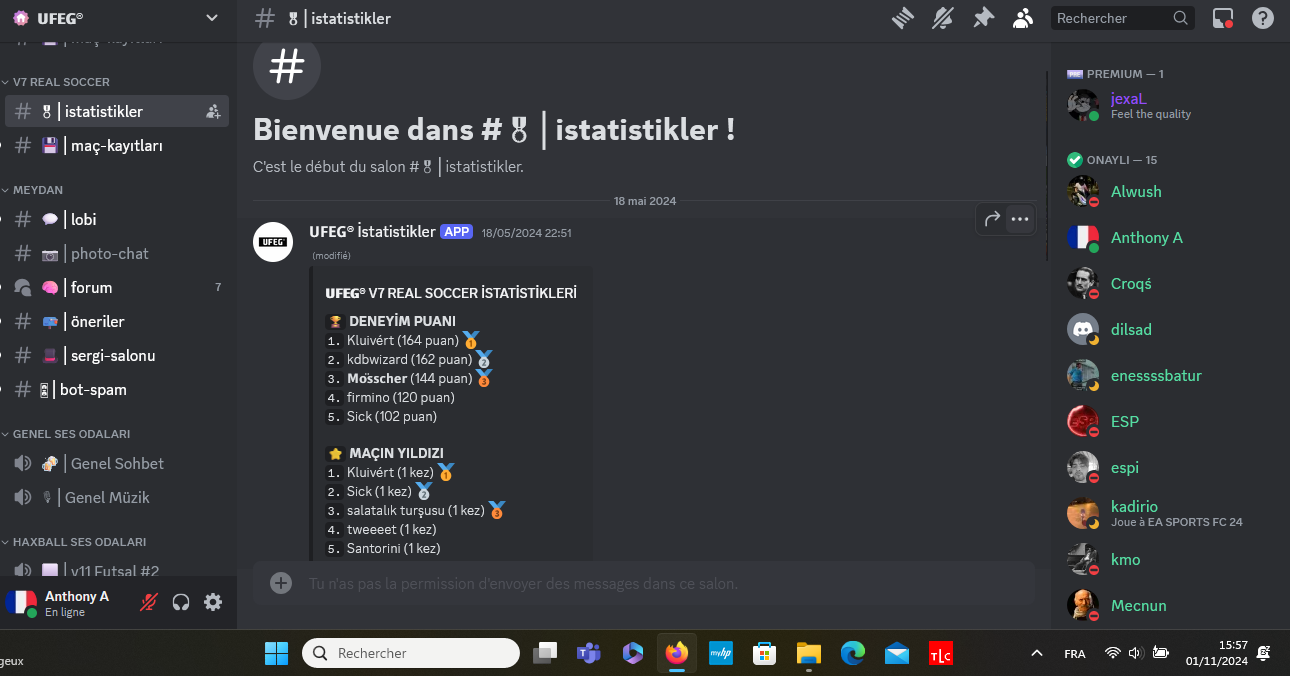Open the forum channel
The image size is (1290, 676).
(91, 288)
